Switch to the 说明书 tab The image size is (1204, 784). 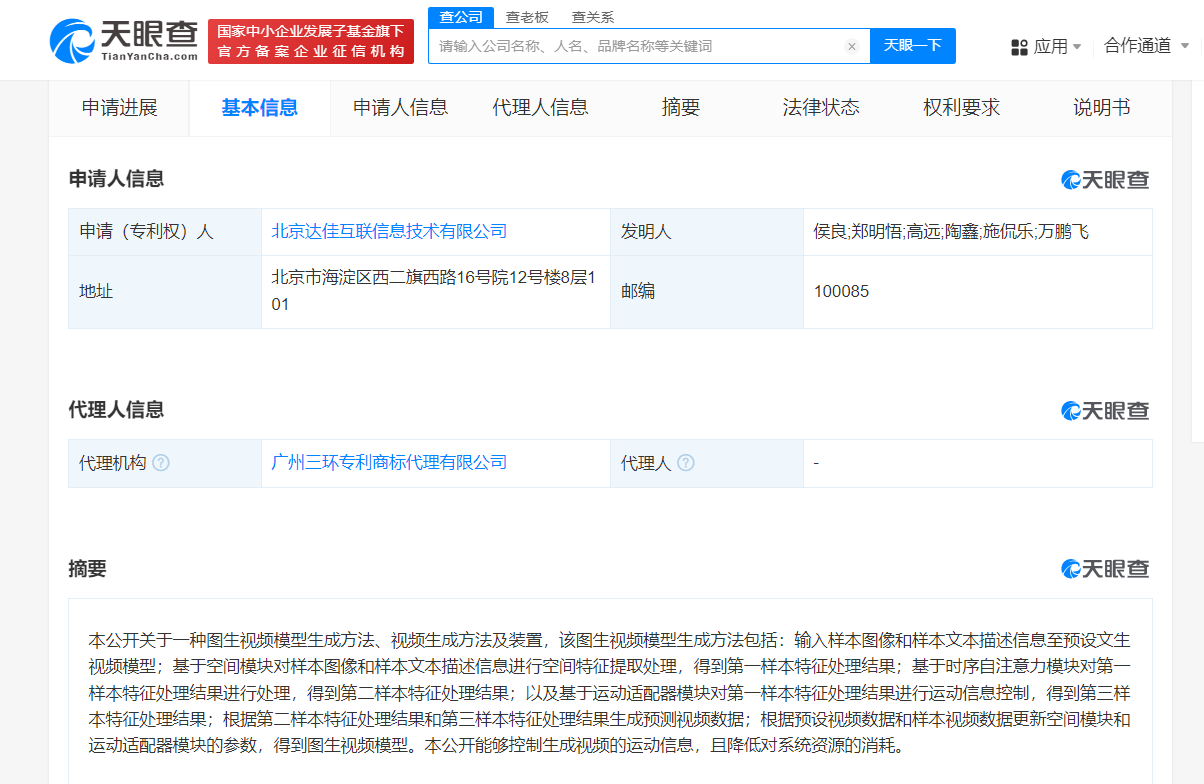click(x=1102, y=108)
